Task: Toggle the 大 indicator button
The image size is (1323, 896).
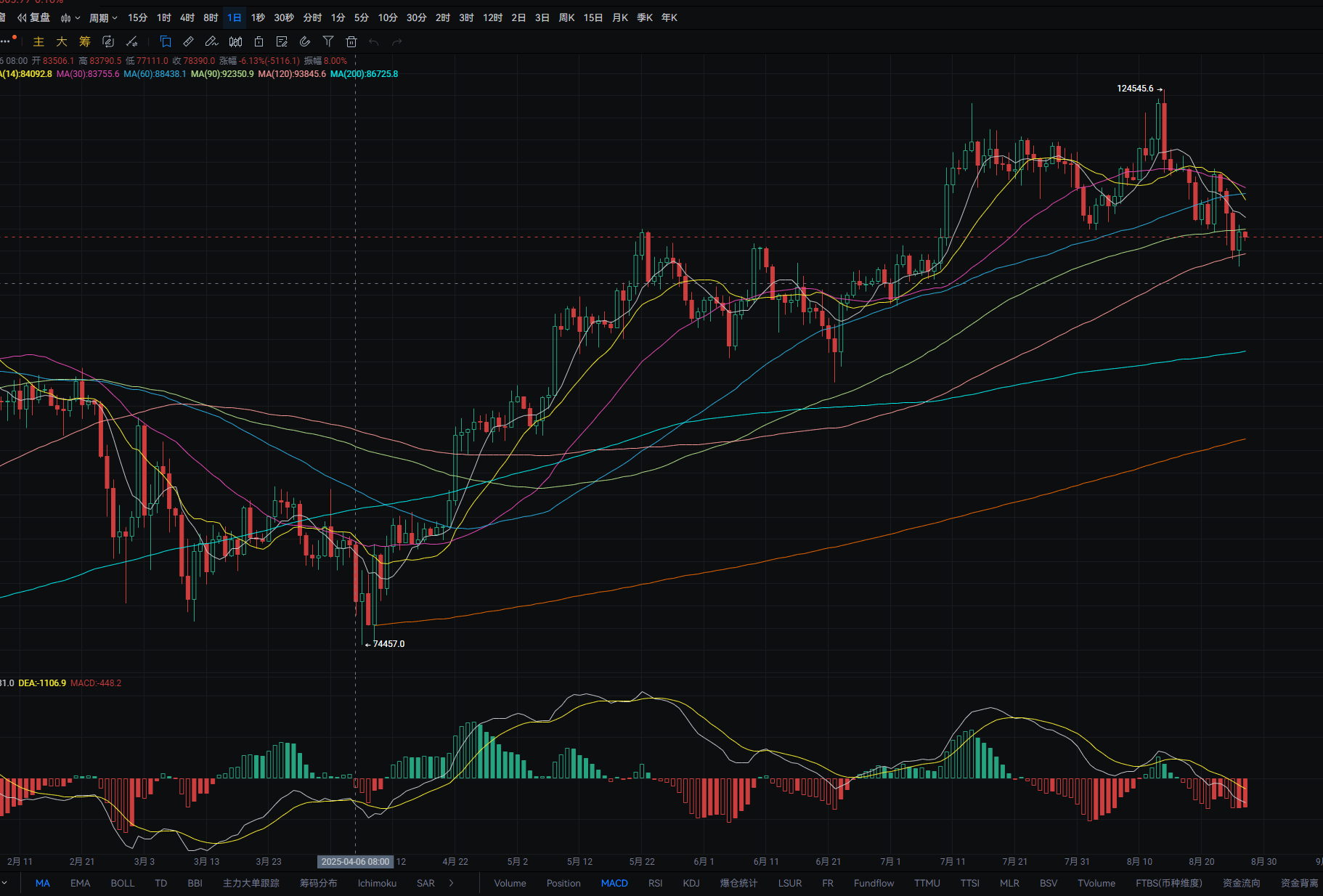Action: pos(62,41)
